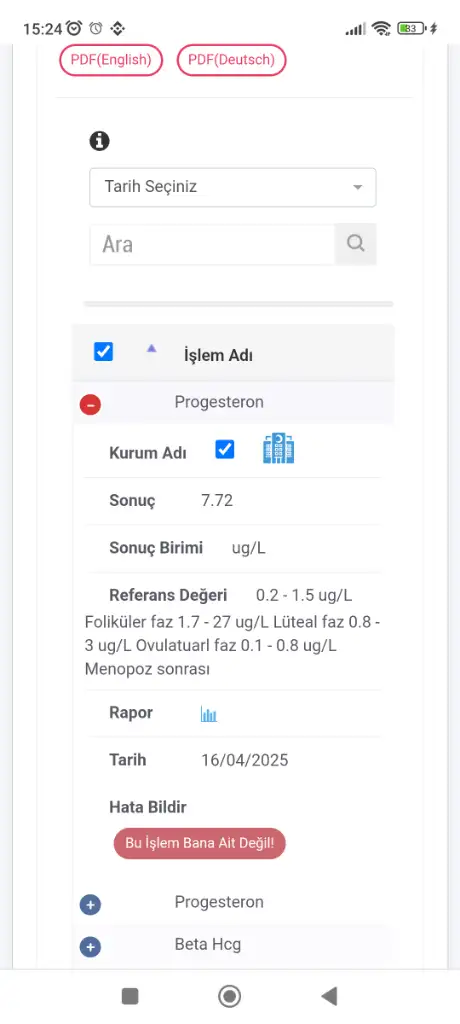Click the purple sort arrow by İşlem Adı
This screenshot has width=460, height=1024.
click(x=152, y=349)
